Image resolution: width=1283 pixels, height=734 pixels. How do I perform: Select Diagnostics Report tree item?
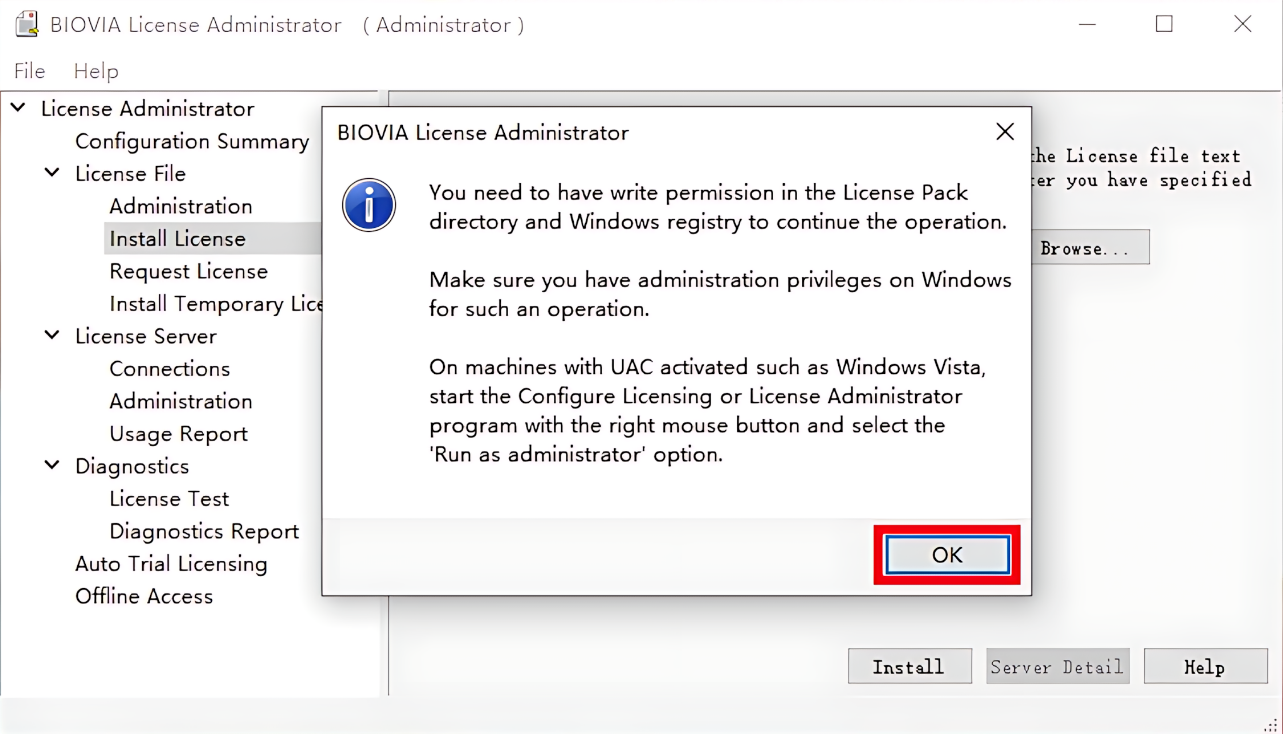(x=204, y=531)
